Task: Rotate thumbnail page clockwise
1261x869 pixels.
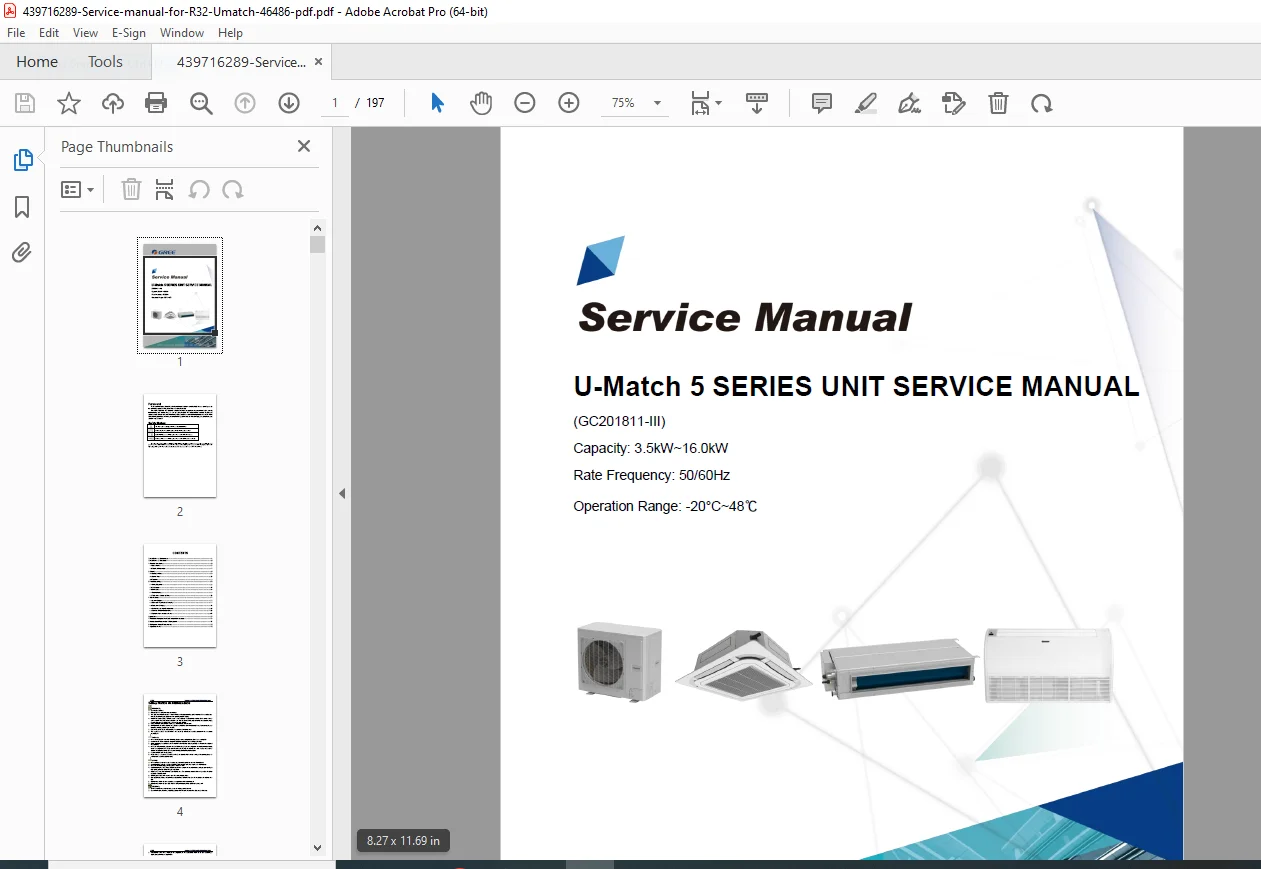Action: coord(233,189)
